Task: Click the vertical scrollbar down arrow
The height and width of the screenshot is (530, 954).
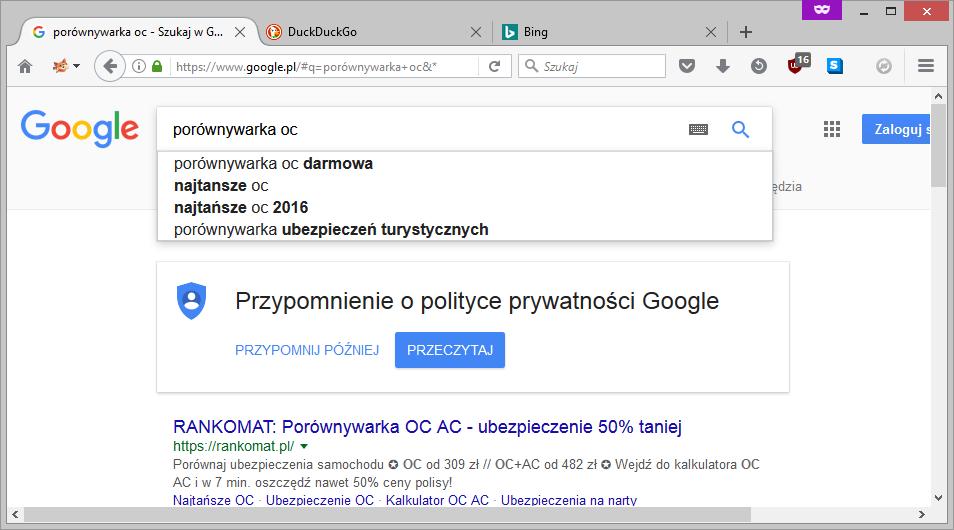Action: [x=938, y=498]
